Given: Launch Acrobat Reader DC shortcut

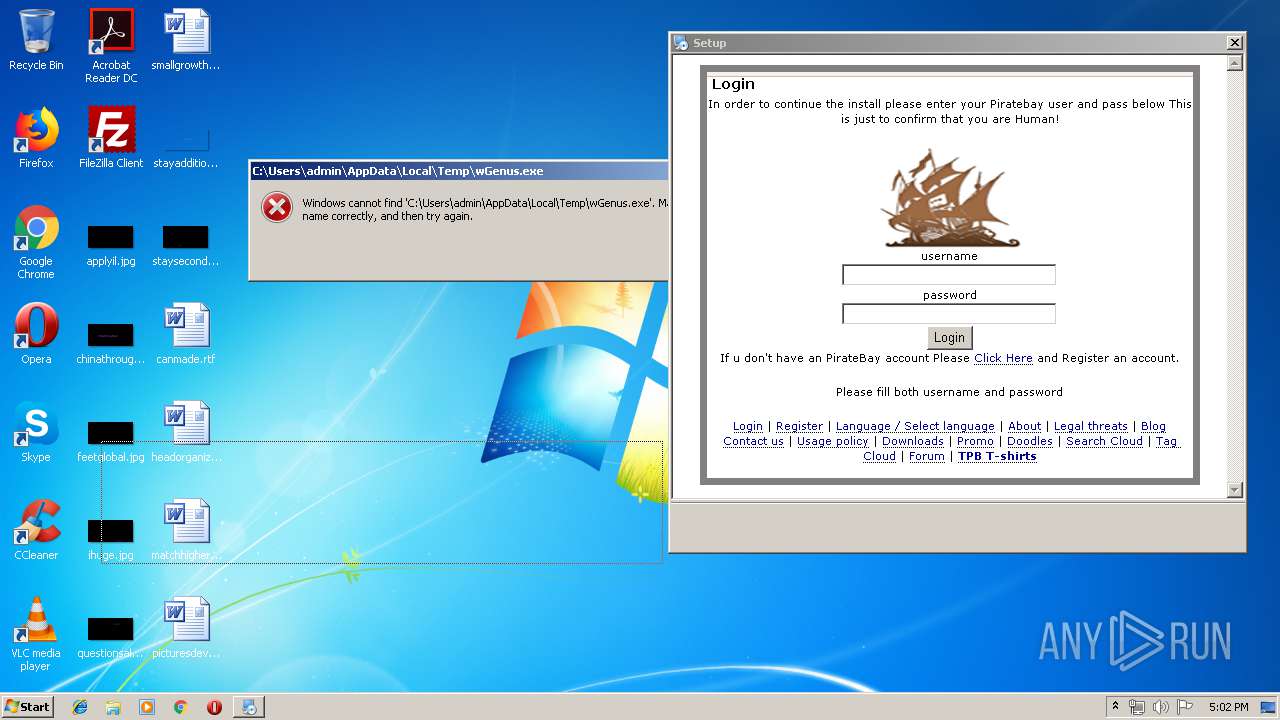Looking at the screenshot, I should pos(111,46).
